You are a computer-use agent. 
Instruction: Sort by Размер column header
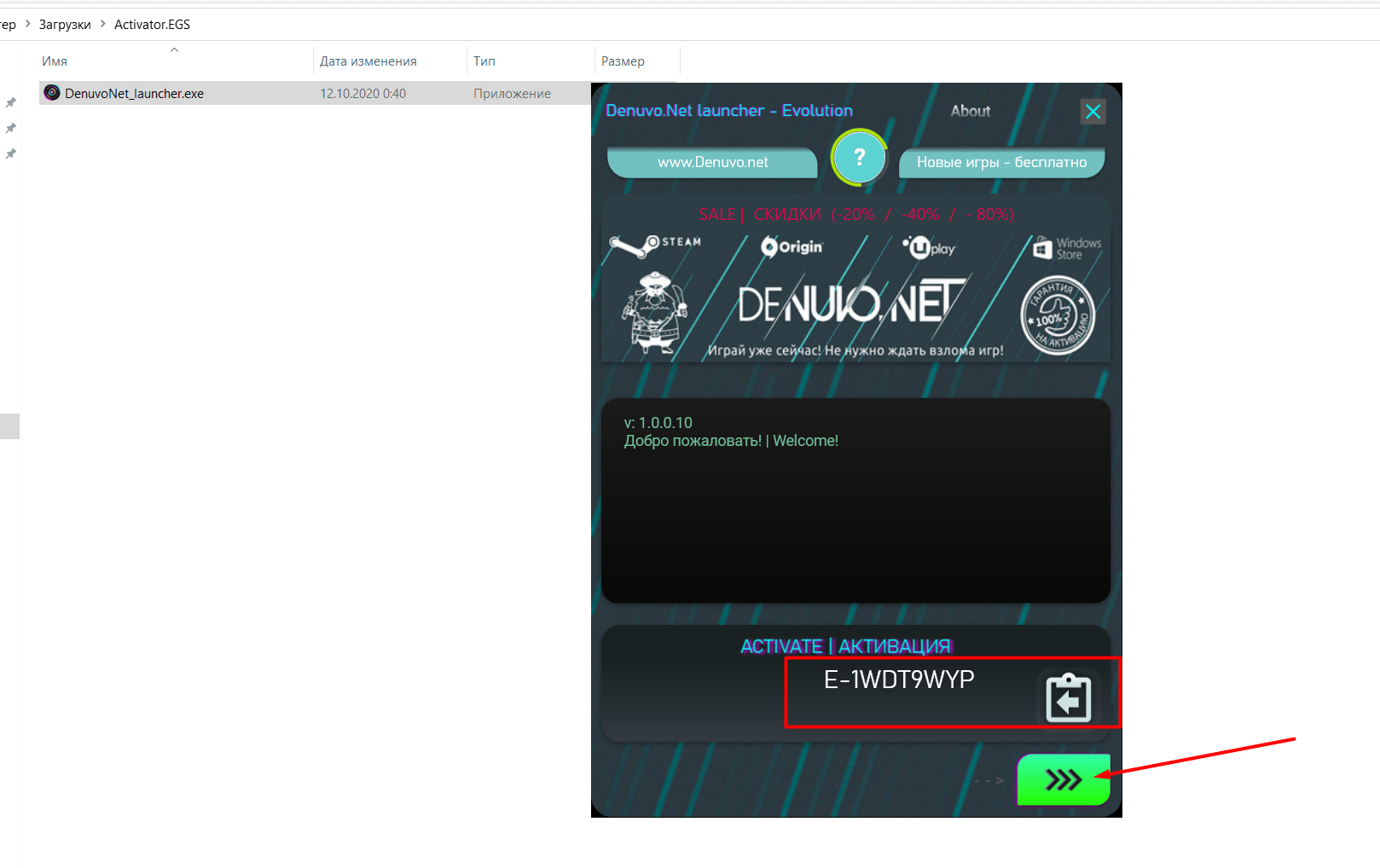(636, 61)
